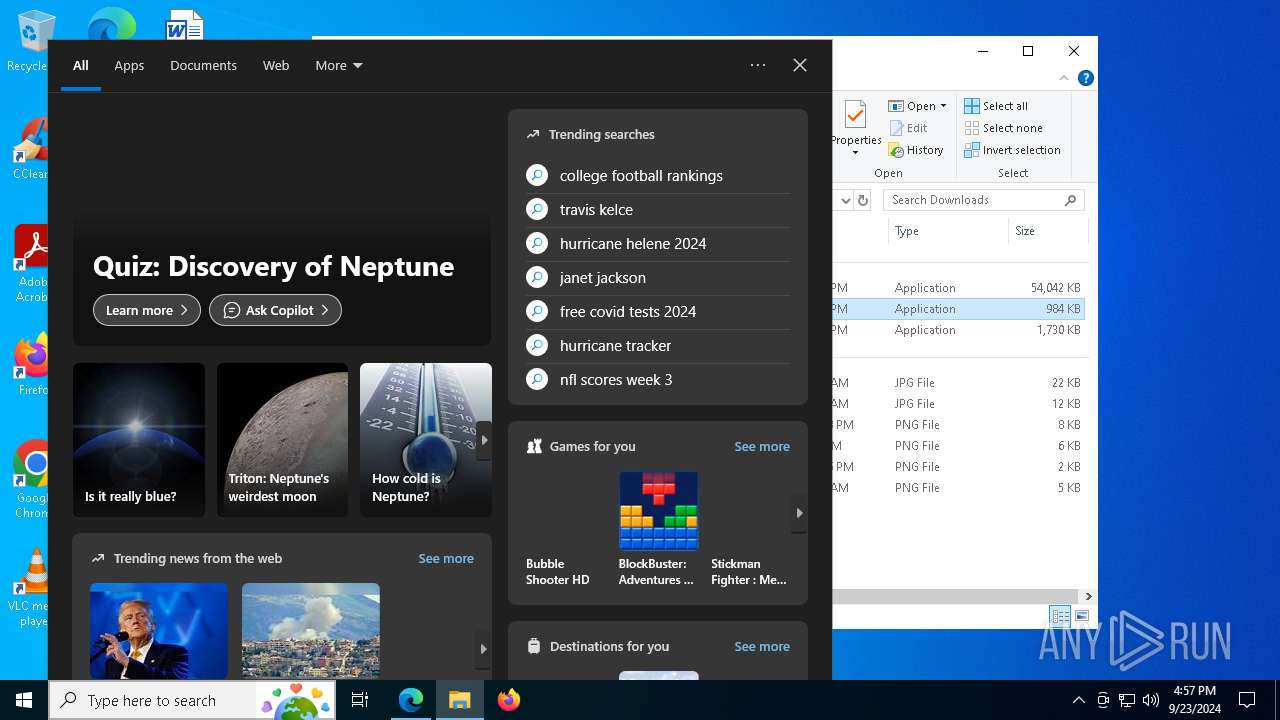Open the volume control in system tray

pyautogui.click(x=1151, y=700)
